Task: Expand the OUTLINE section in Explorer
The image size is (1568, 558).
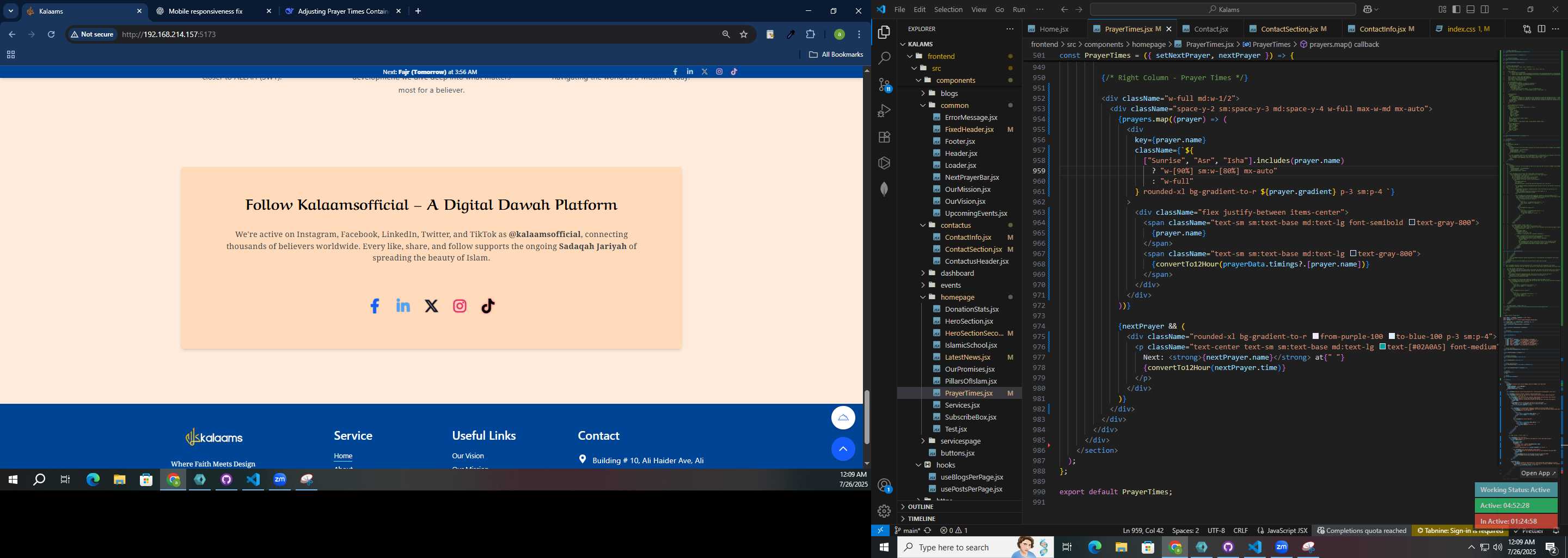Action: tap(920, 507)
